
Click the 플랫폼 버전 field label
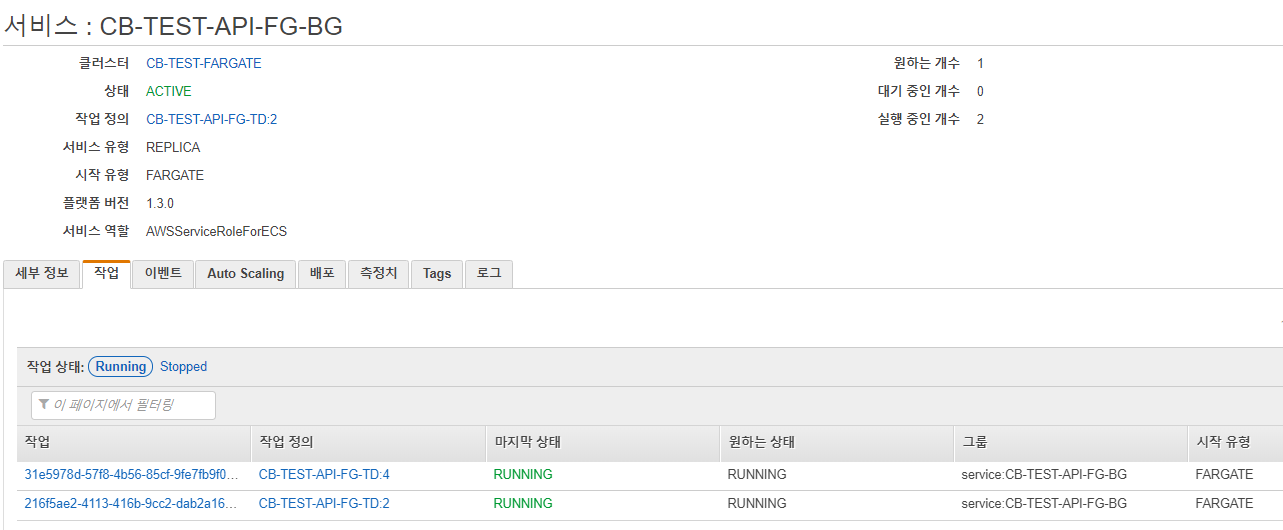[96, 203]
